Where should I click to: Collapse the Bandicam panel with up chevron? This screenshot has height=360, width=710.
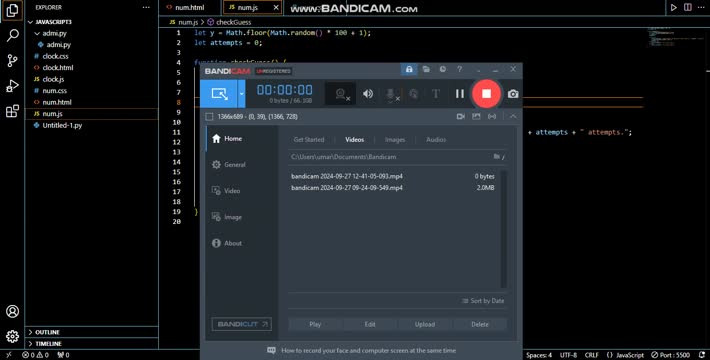513,116
